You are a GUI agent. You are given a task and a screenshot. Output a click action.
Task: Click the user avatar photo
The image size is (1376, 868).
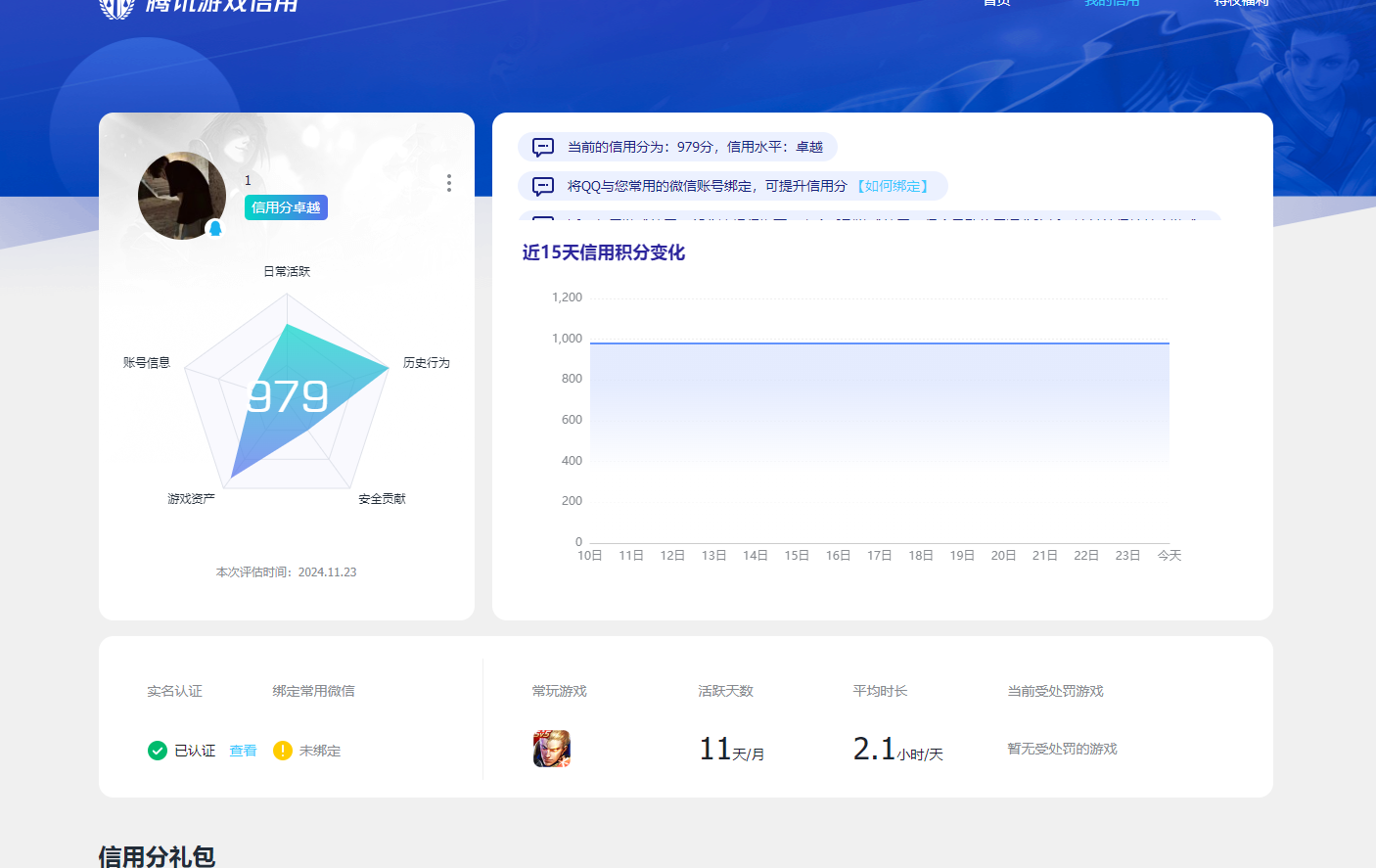pyautogui.click(x=182, y=196)
